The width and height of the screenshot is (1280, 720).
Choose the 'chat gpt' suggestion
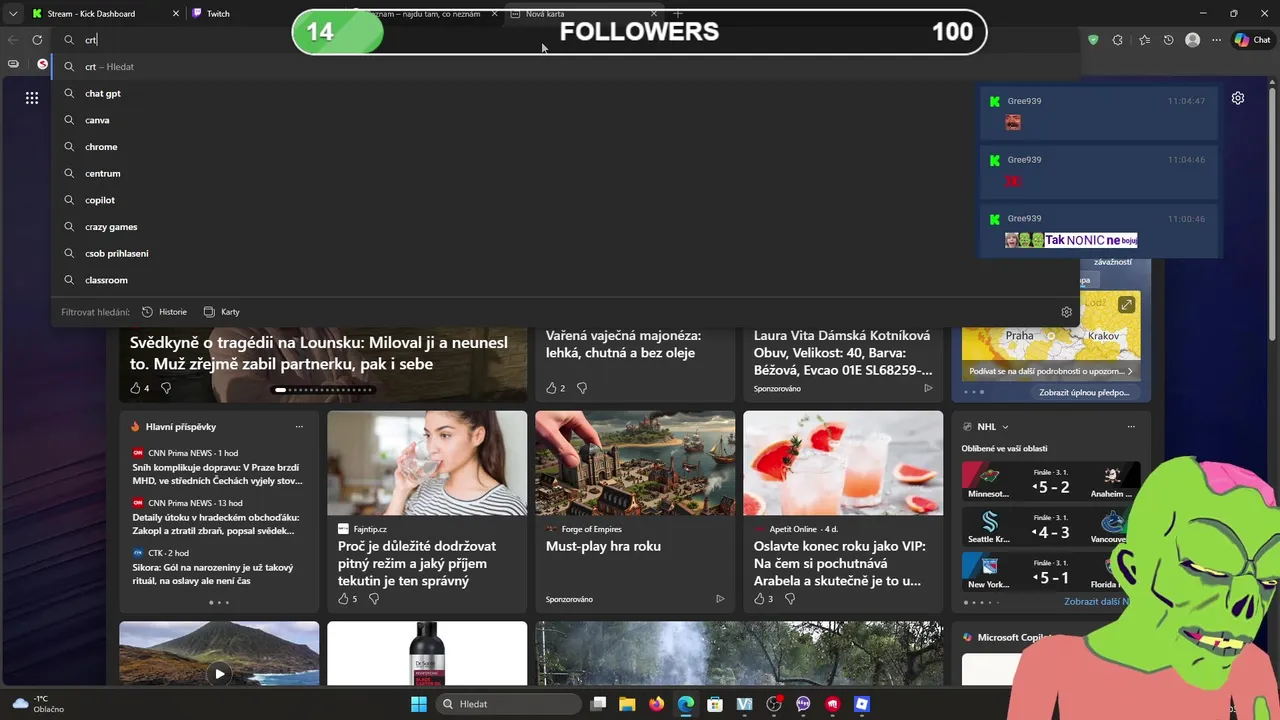[566, 93]
